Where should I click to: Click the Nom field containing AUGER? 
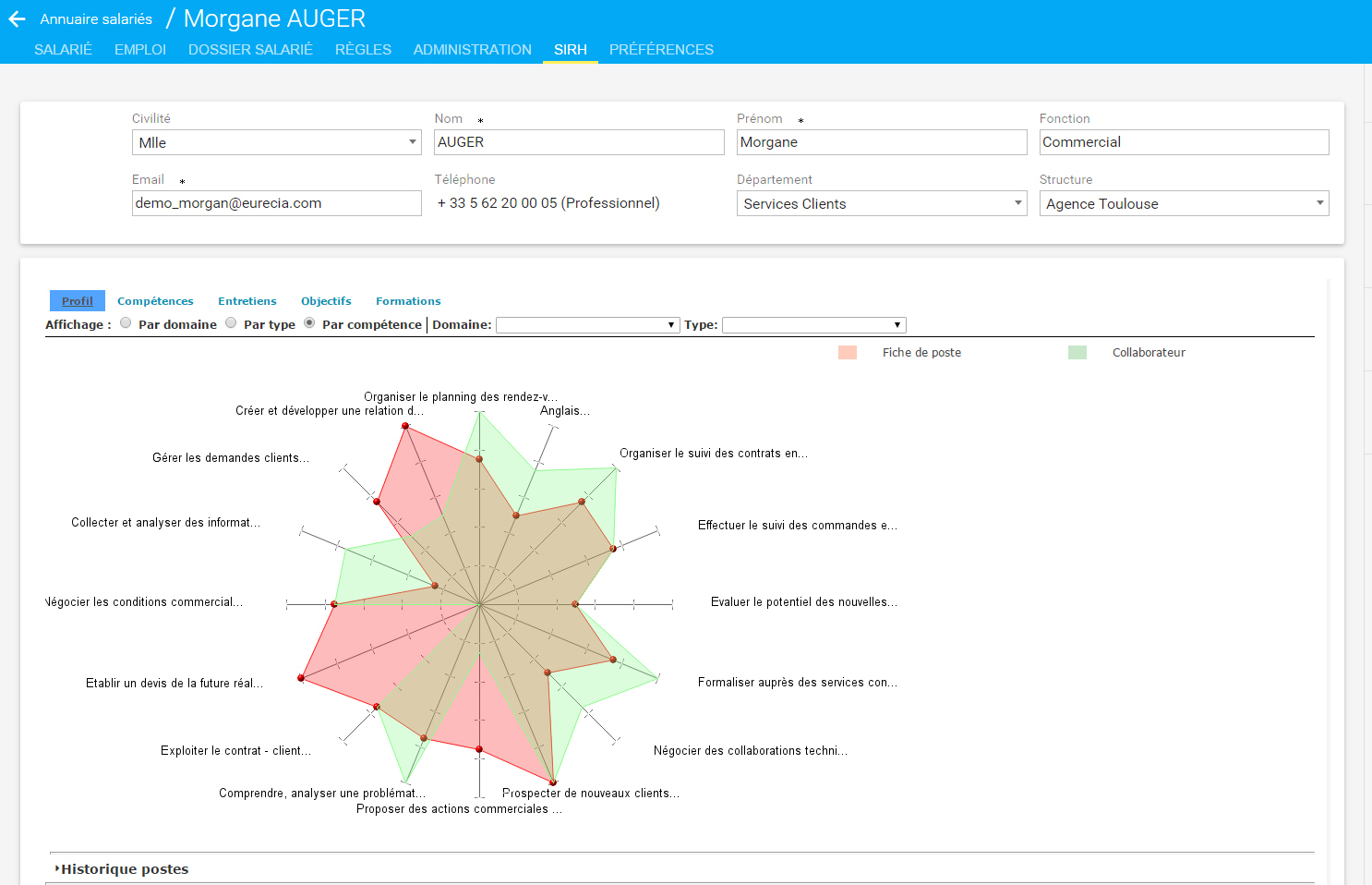point(579,142)
